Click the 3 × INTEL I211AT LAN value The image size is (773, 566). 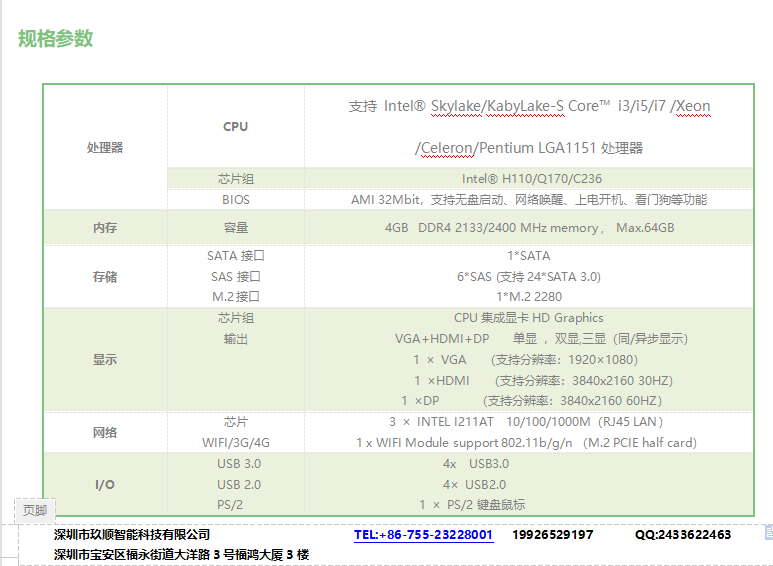pyautogui.click(x=526, y=422)
